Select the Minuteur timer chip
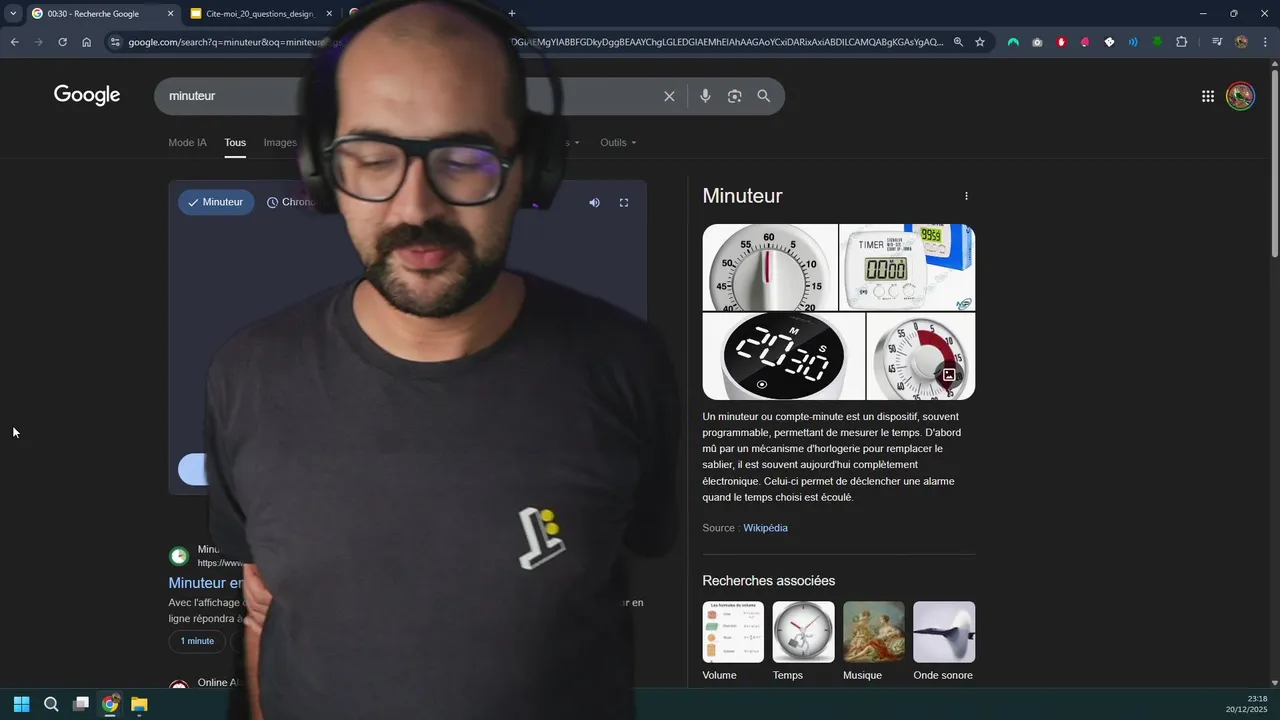 [x=216, y=202]
